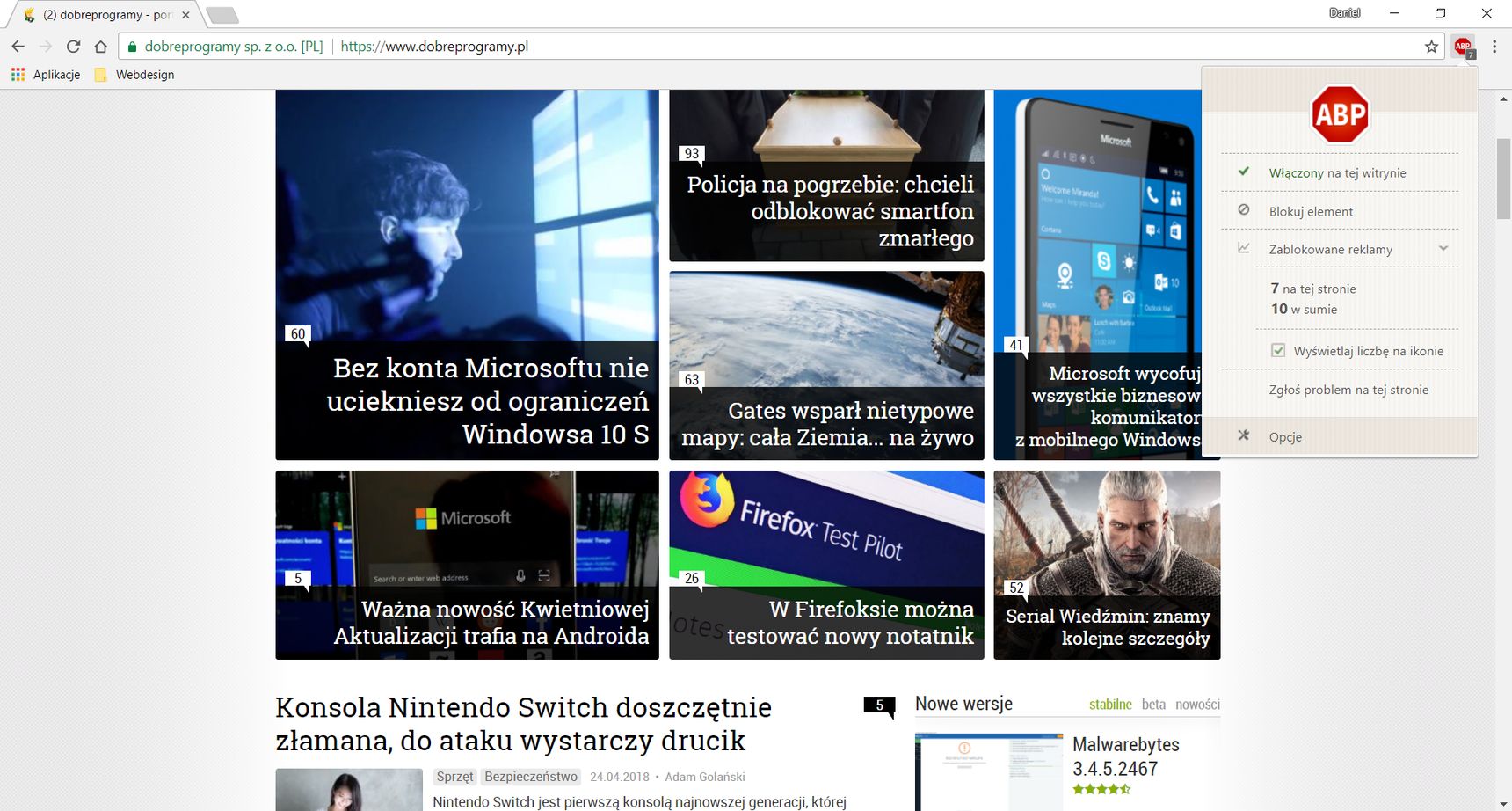Image resolution: width=1512 pixels, height=811 pixels.
Task: Click the page vertical scrollbar thumb
Action: [x=1503, y=179]
